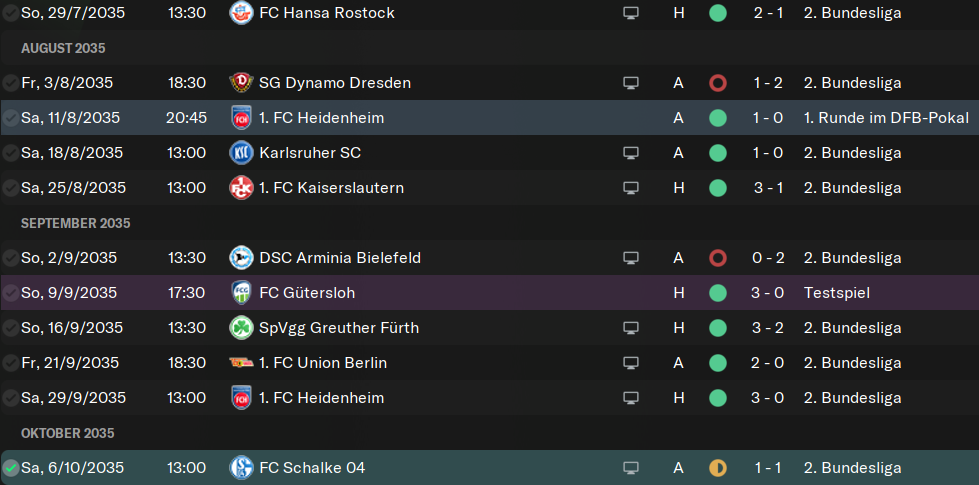Toggle the green checkmark on the Schalke 04 fixture
This screenshot has width=979, height=485.
point(11,468)
